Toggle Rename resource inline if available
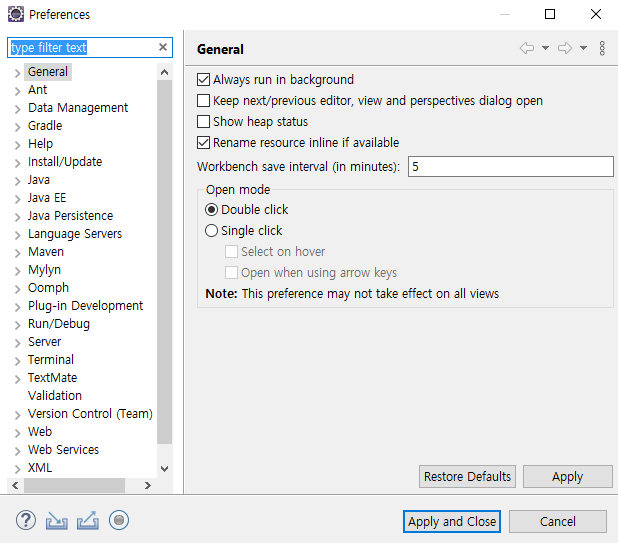Image resolution: width=618 pixels, height=543 pixels. (x=203, y=142)
